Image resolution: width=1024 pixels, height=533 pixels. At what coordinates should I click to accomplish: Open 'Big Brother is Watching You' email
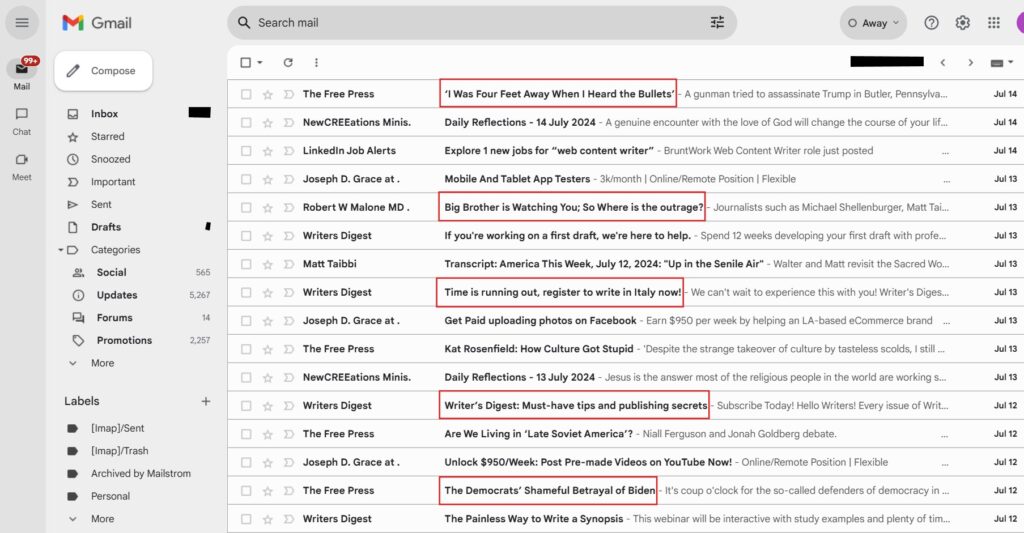(573, 208)
